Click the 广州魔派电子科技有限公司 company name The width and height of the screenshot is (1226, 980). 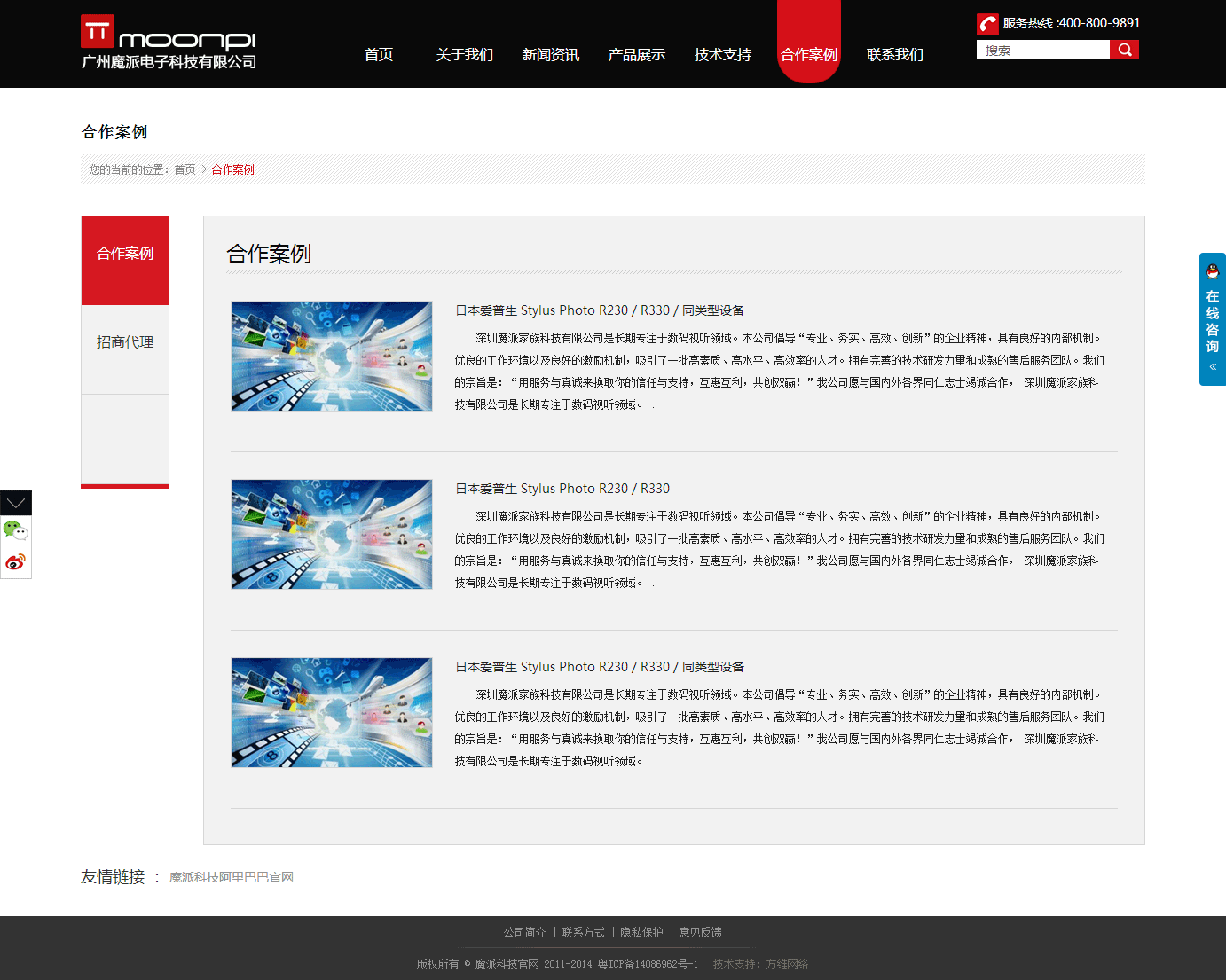click(169, 62)
